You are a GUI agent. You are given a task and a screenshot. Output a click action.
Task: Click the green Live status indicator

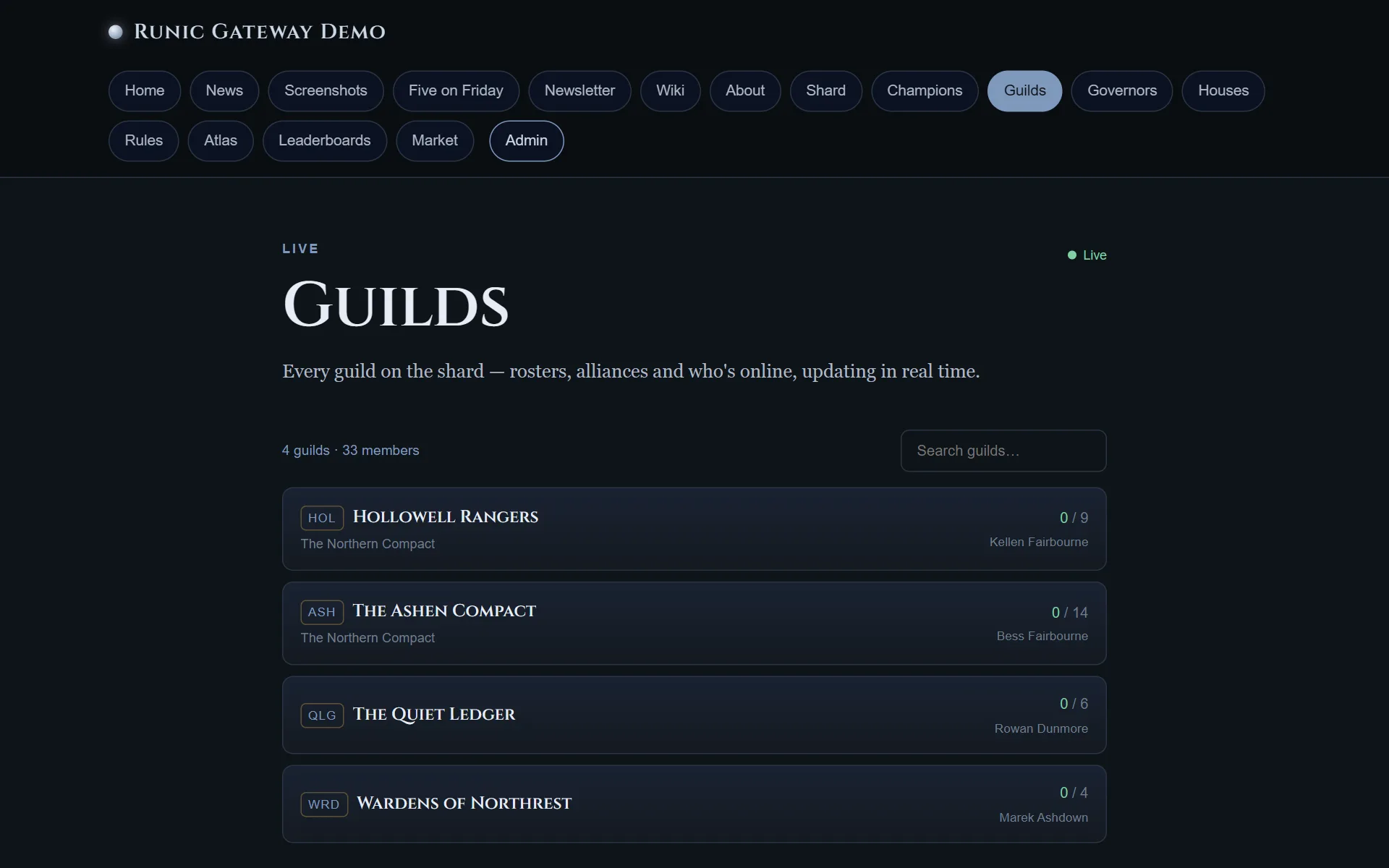tap(1087, 255)
